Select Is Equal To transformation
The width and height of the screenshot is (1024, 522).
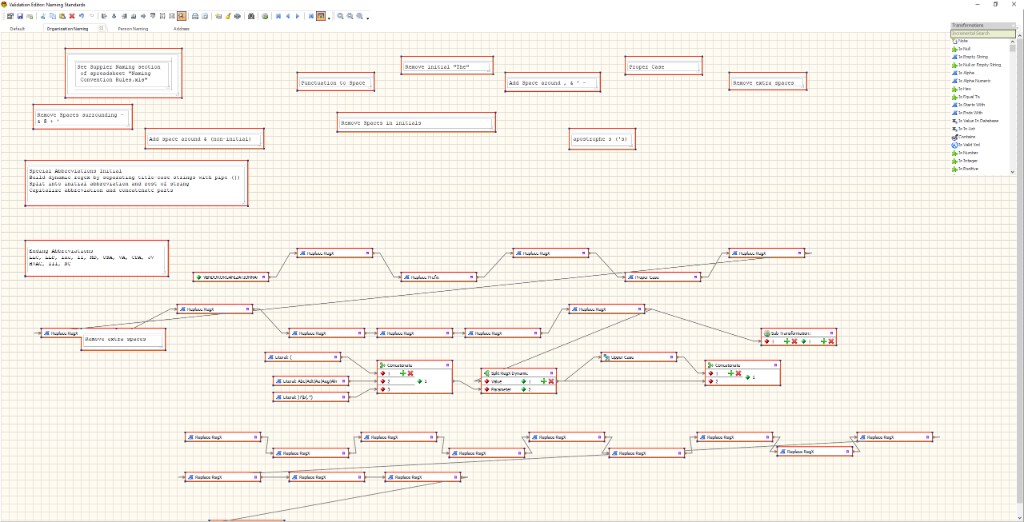[x=968, y=97]
